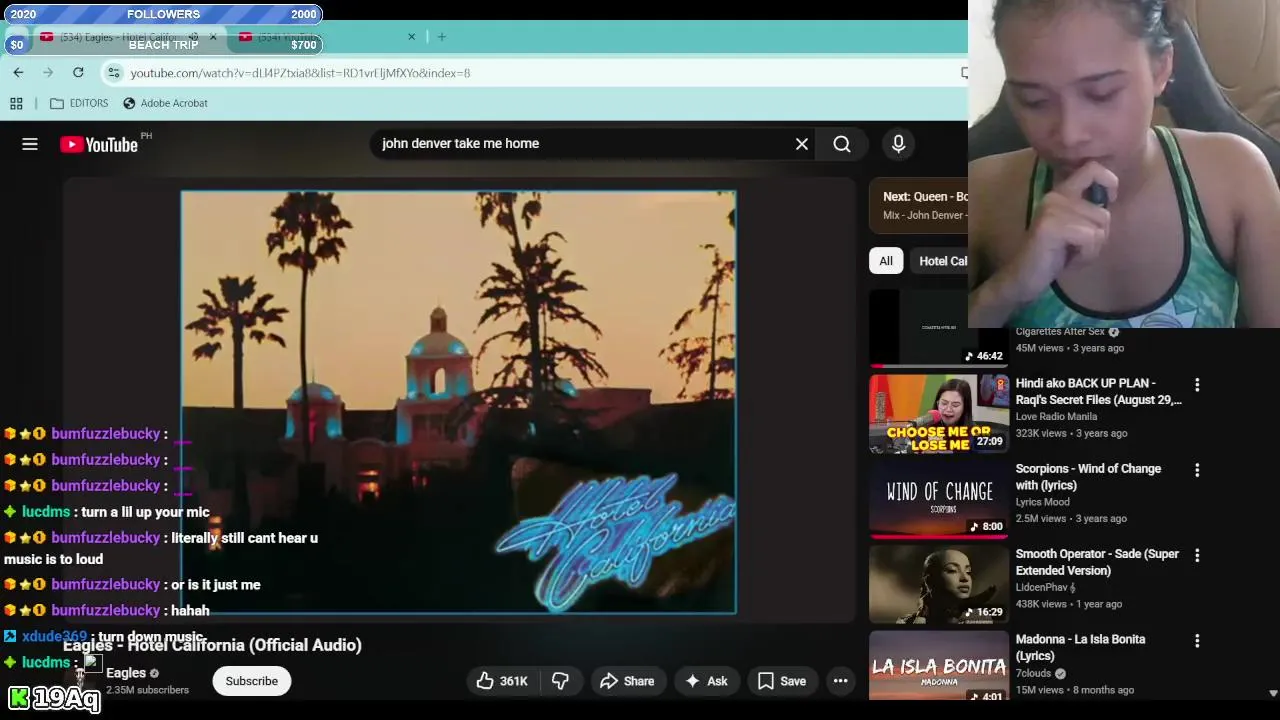Start voice search with the microphone icon
Viewport: 1280px width, 720px height.
(898, 144)
